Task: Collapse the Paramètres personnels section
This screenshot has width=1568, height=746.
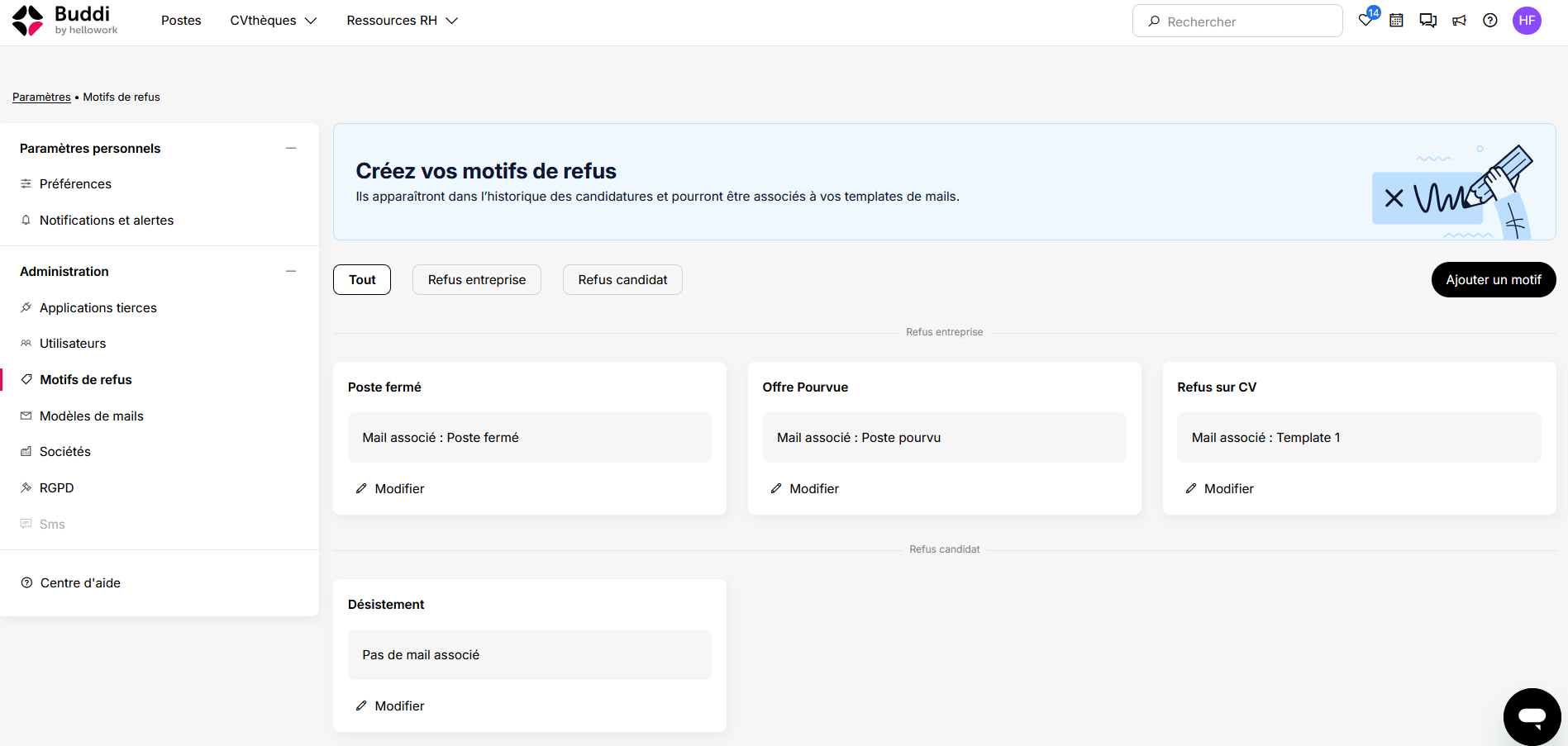Action: [x=291, y=148]
